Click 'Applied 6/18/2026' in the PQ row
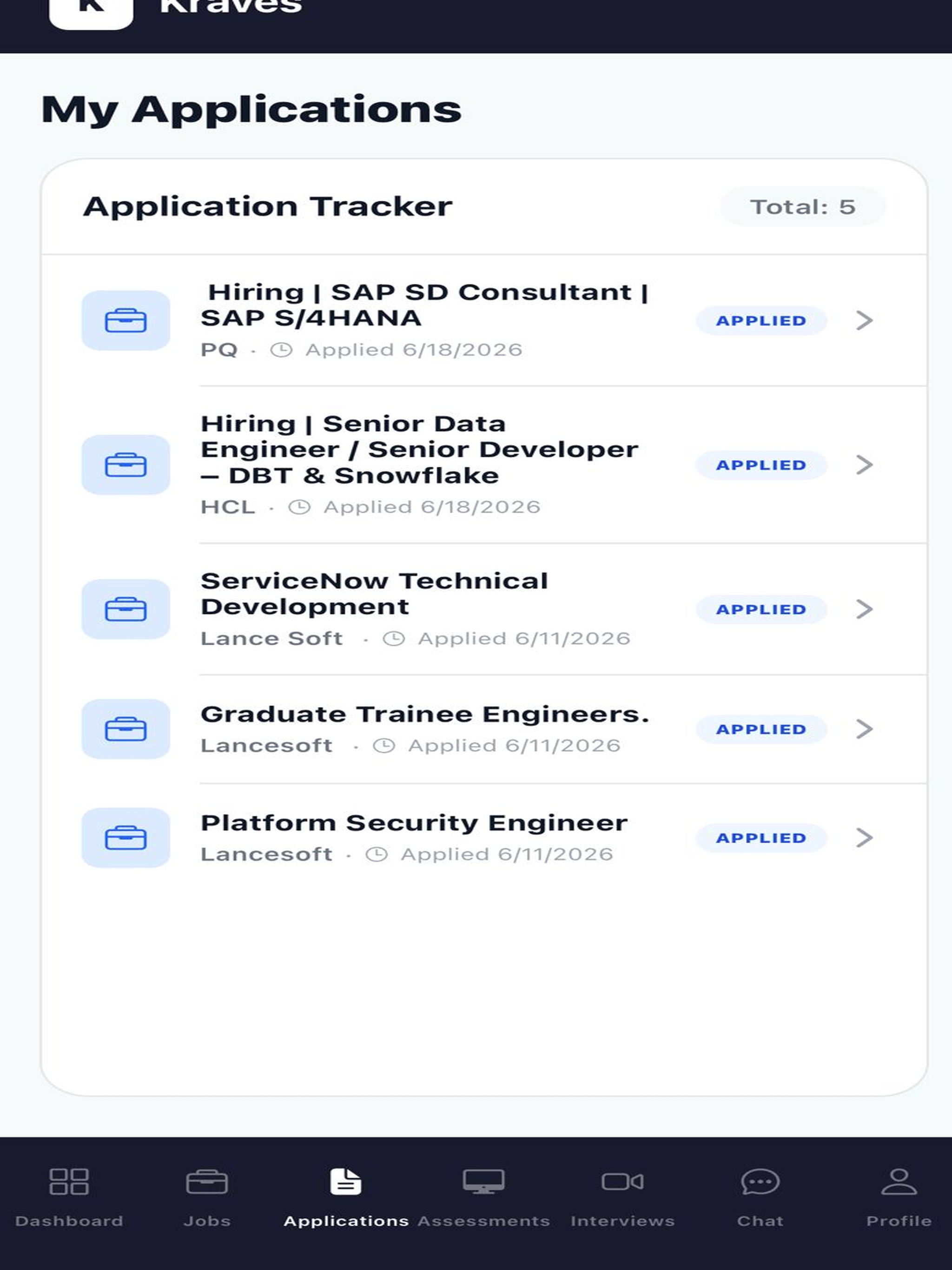 pos(414,350)
